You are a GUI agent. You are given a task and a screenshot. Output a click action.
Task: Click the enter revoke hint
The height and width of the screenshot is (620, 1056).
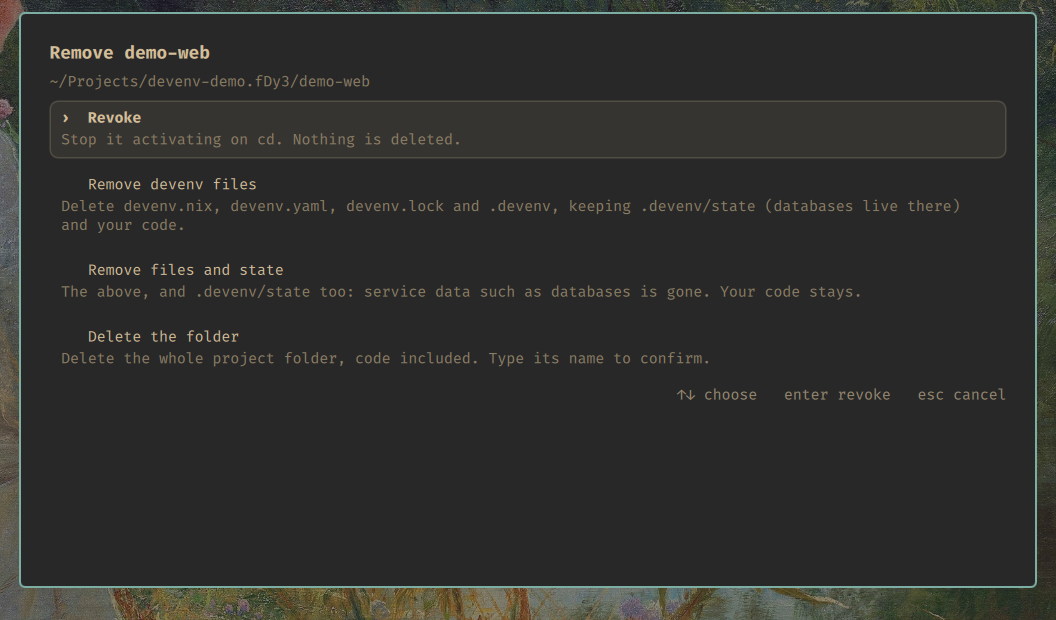(x=837, y=394)
